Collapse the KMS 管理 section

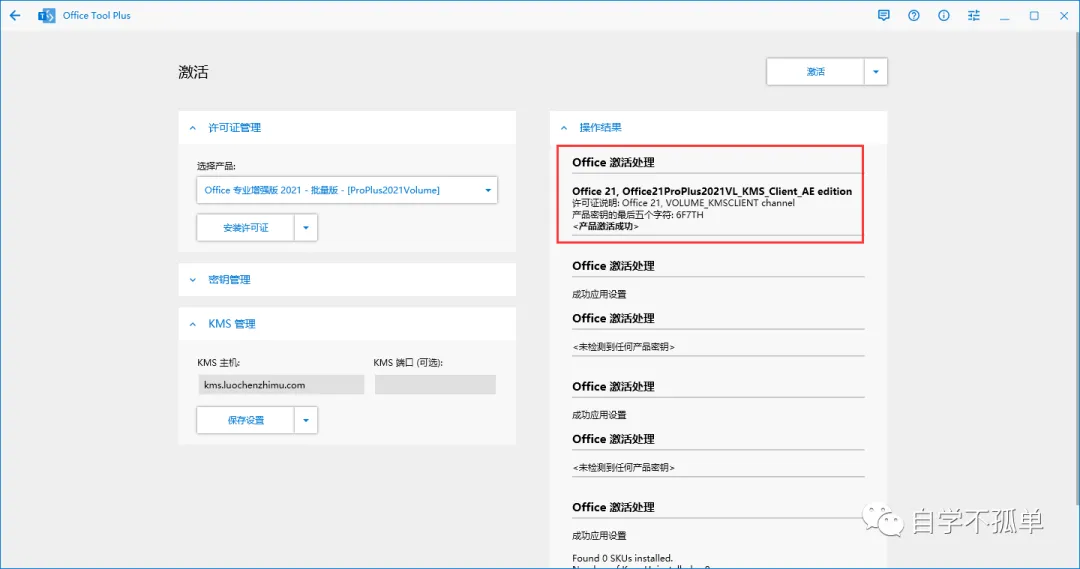pyautogui.click(x=193, y=324)
